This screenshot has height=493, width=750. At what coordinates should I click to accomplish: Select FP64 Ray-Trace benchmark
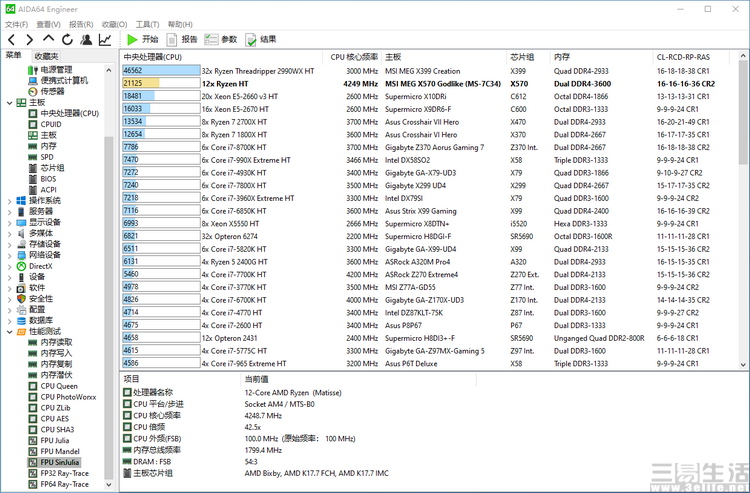click(x=59, y=484)
